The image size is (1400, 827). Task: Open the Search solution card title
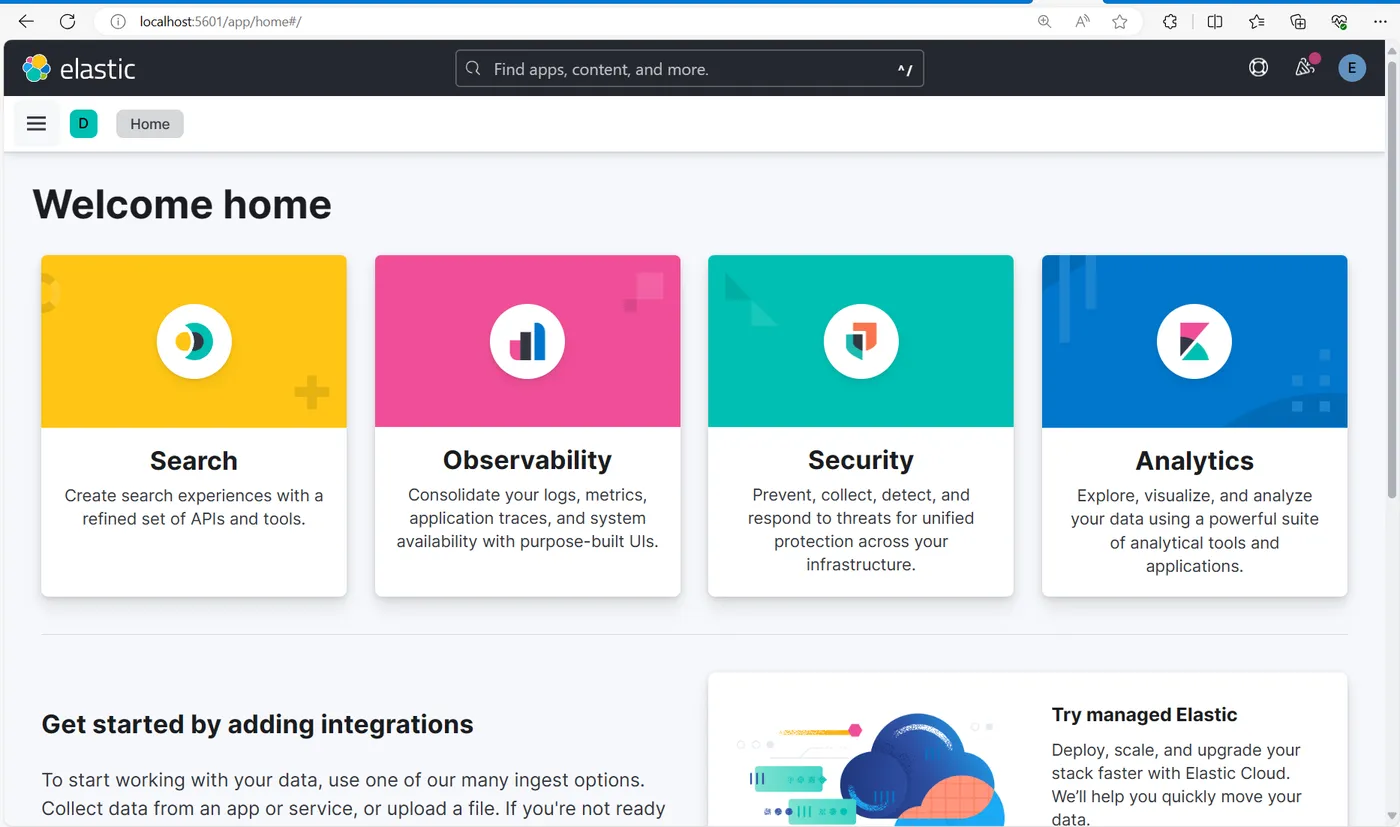click(x=194, y=460)
